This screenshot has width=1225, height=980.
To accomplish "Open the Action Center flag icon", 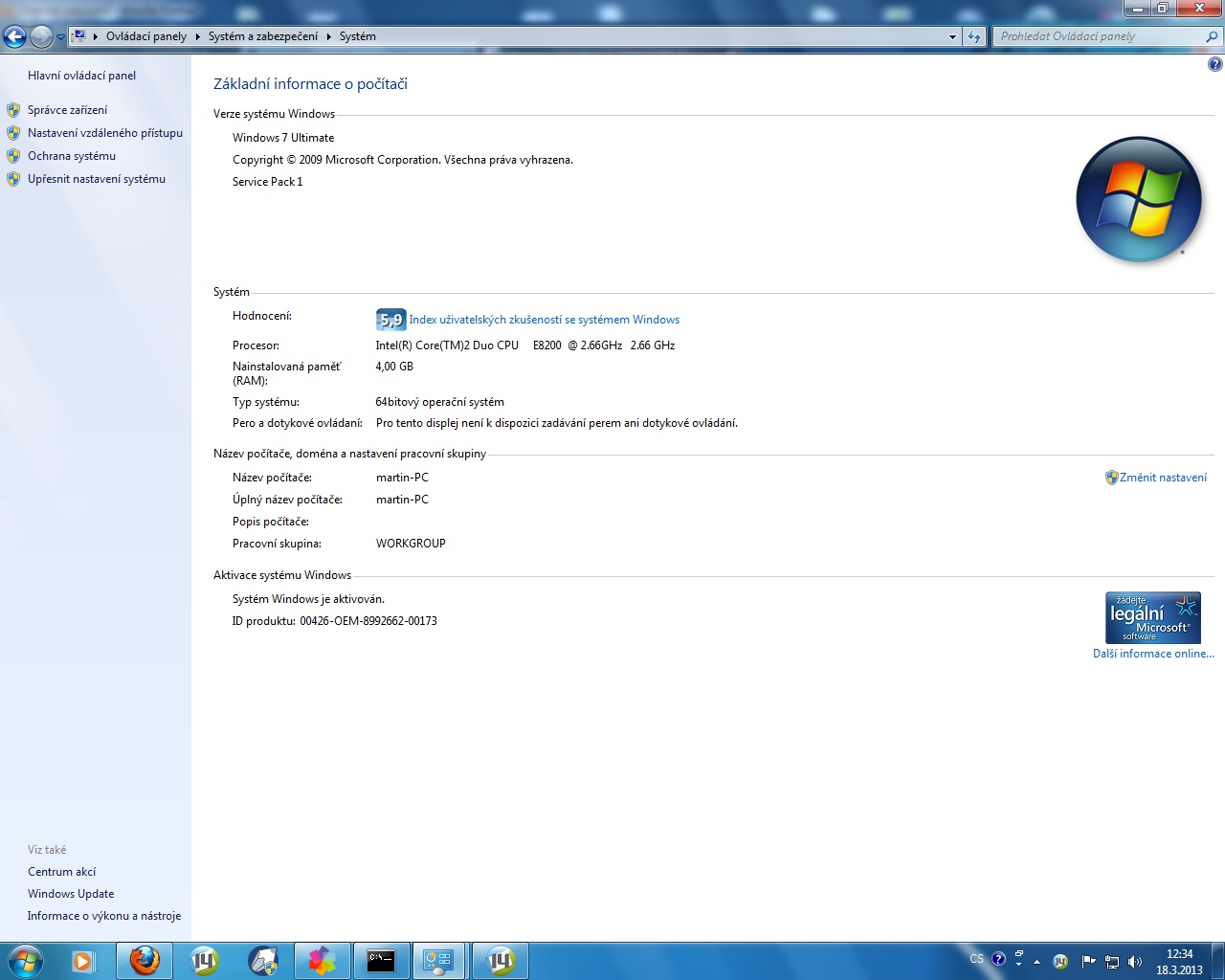I will click(1088, 961).
